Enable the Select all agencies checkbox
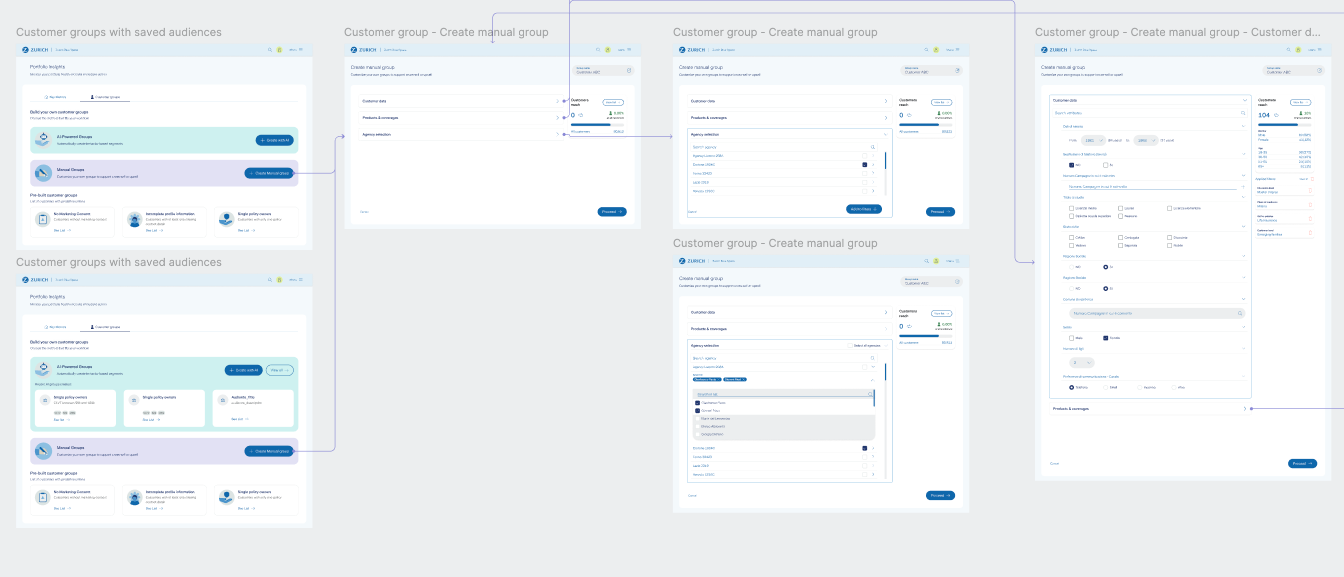This screenshot has height=577, width=1344. click(x=850, y=345)
